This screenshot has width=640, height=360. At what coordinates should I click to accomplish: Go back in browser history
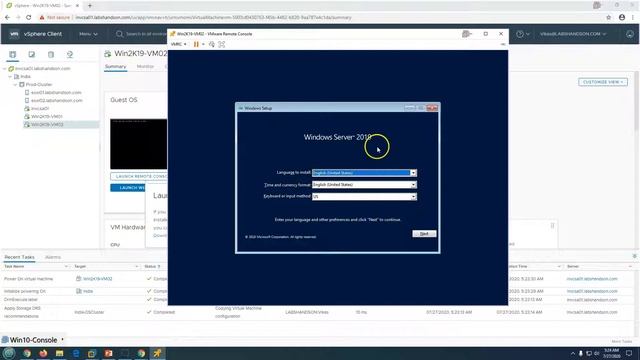coord(7,17)
